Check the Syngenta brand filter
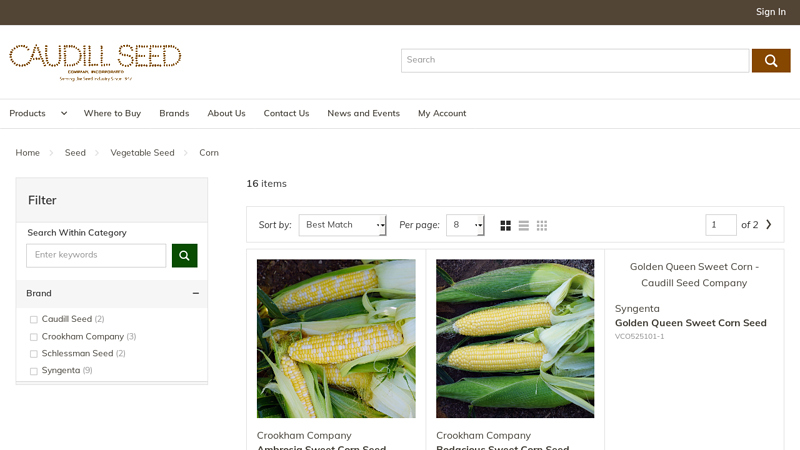The width and height of the screenshot is (800, 450). 34,371
